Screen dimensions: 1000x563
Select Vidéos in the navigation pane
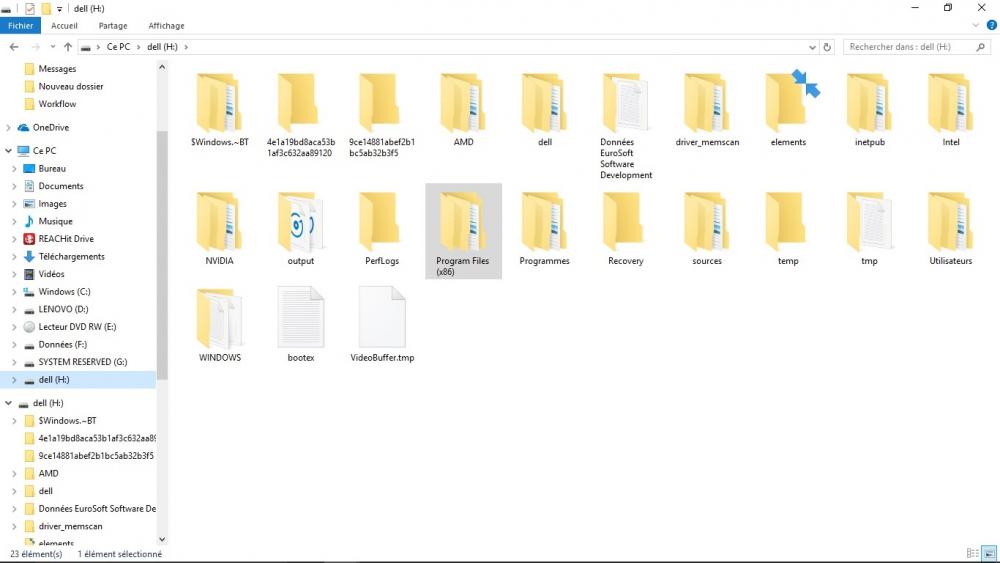[51, 274]
